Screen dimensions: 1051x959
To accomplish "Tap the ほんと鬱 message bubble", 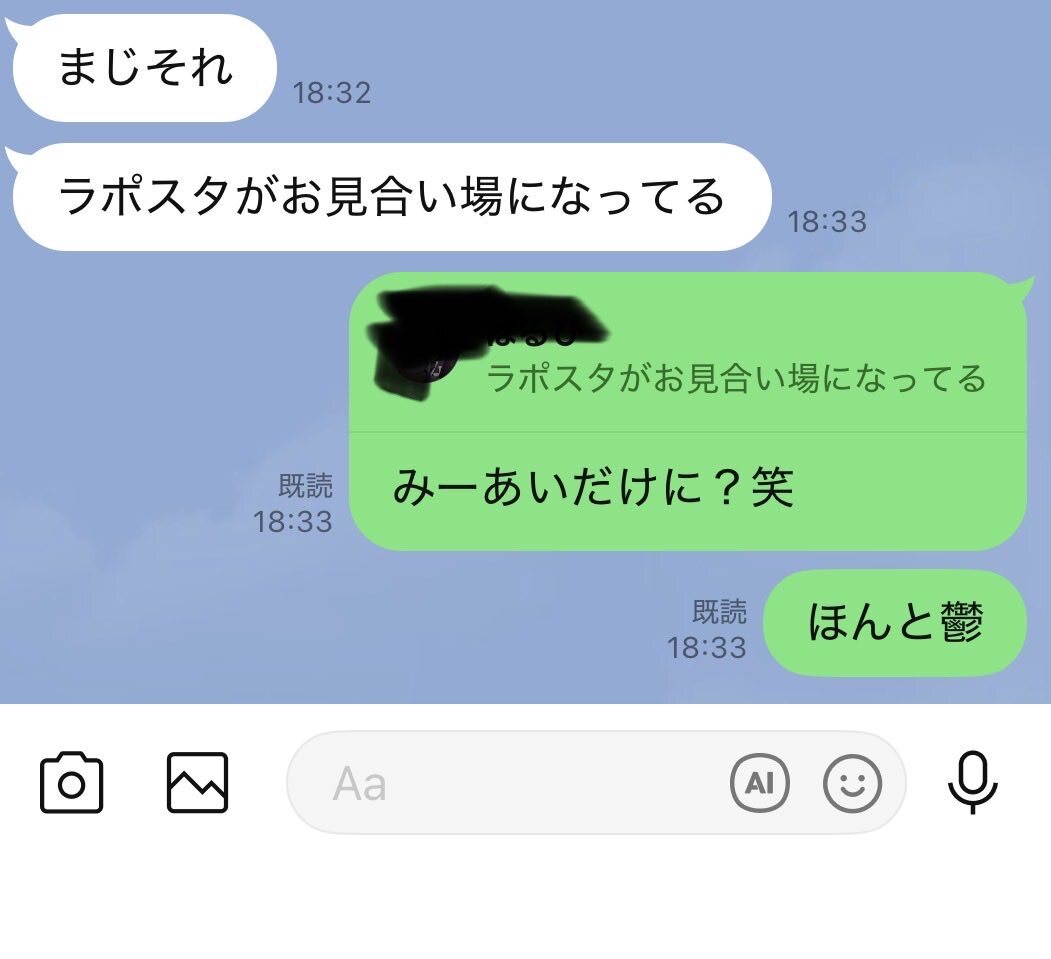I will pos(895,623).
